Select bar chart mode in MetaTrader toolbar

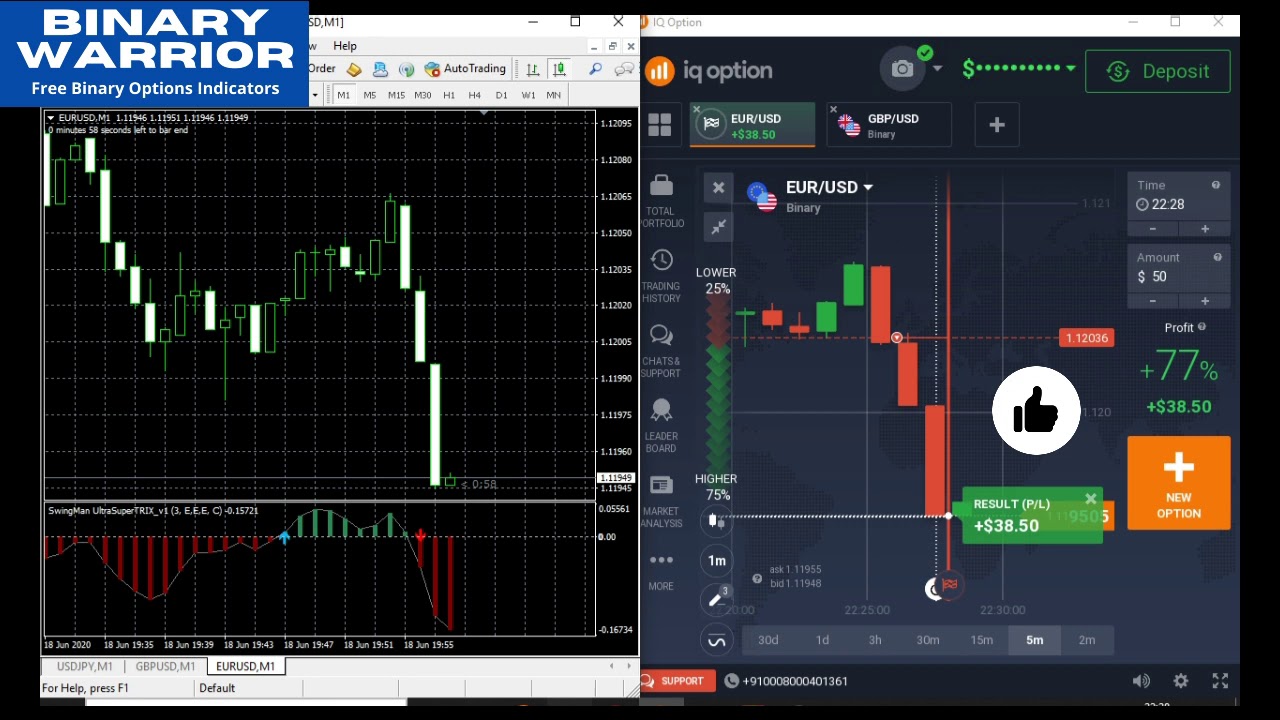[533, 69]
